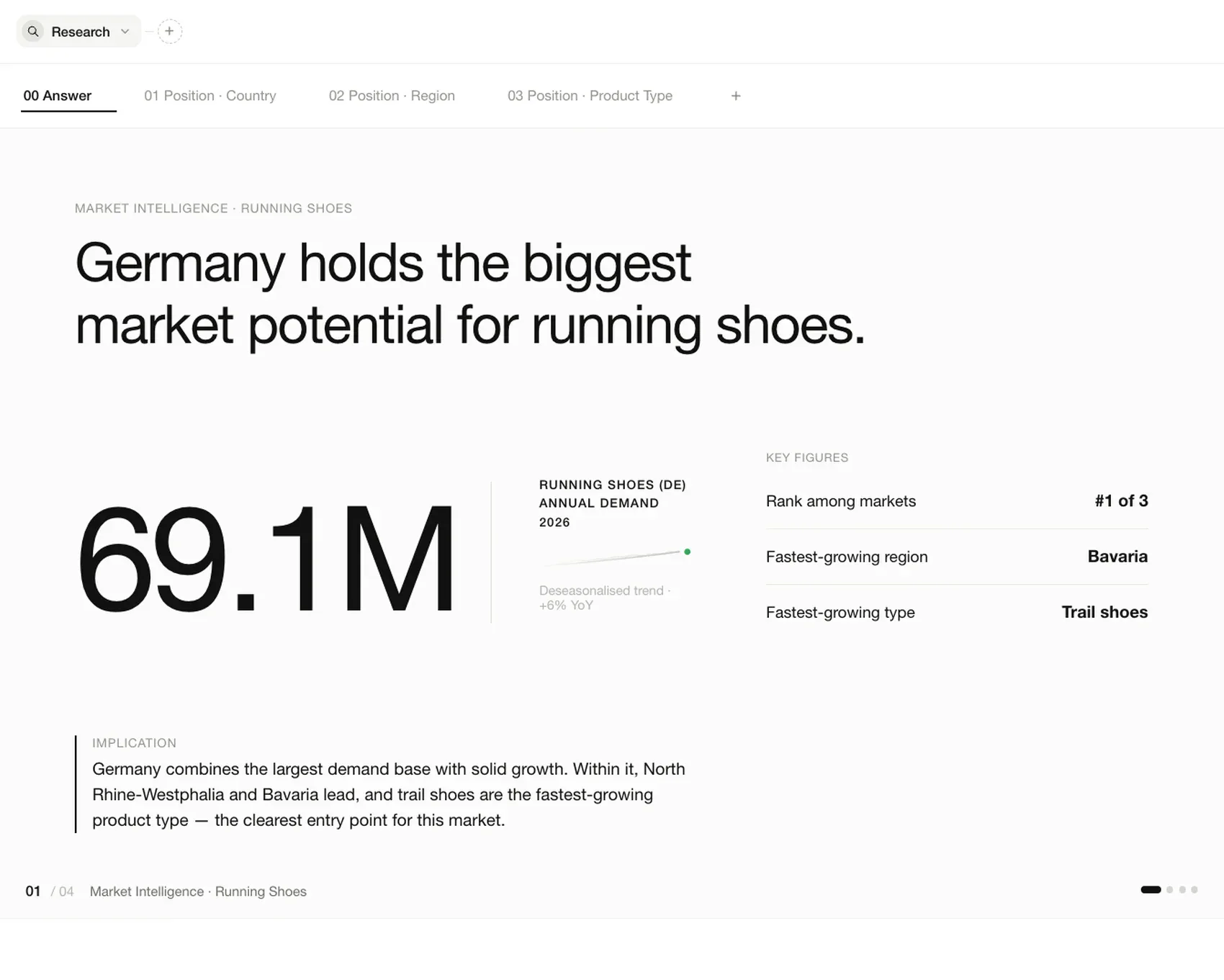Click the 'MARKET INTELLIGENCE · RUNNING SHOES' header label

[213, 208]
